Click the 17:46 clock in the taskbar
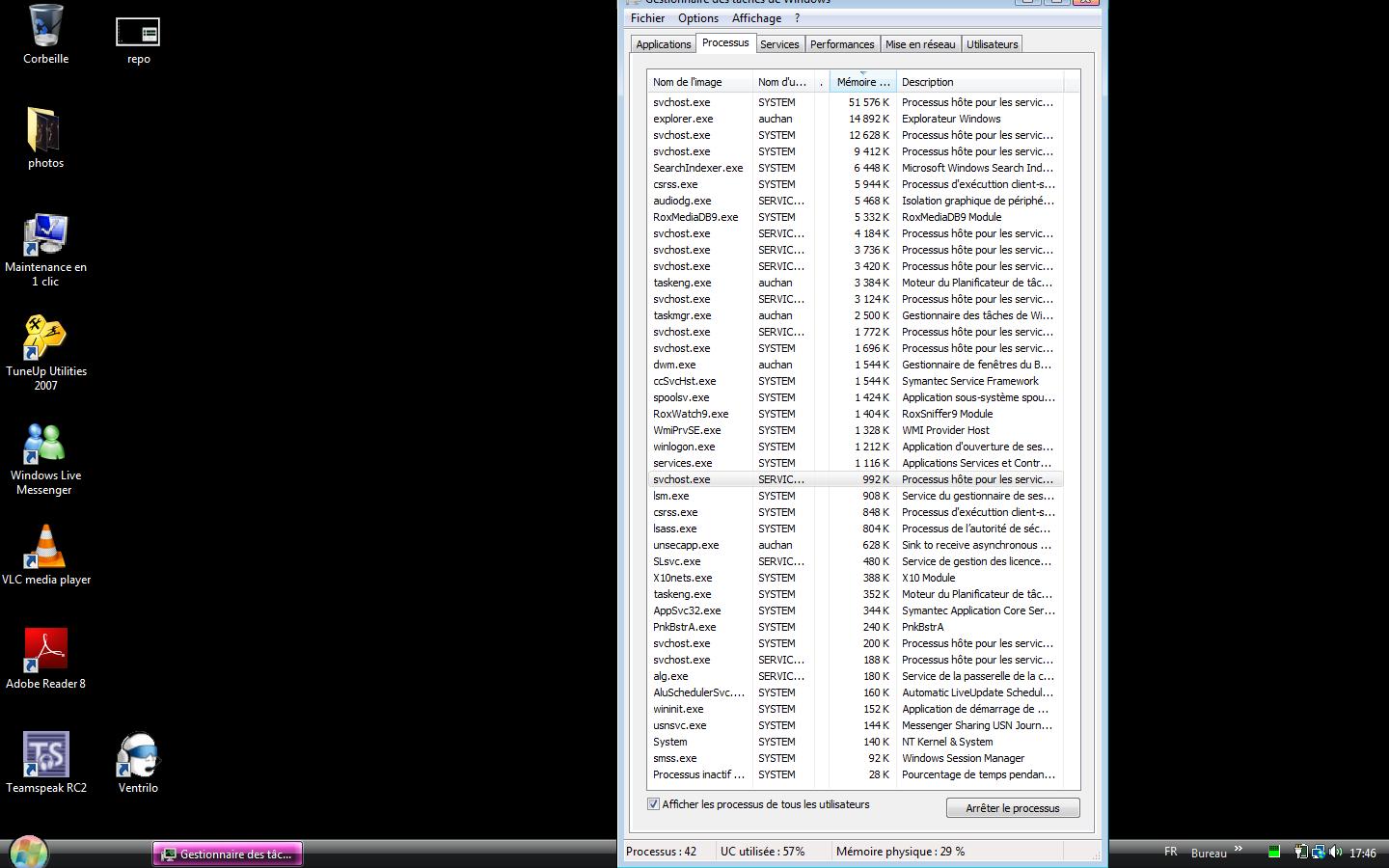The height and width of the screenshot is (868, 1389). coord(1363,853)
